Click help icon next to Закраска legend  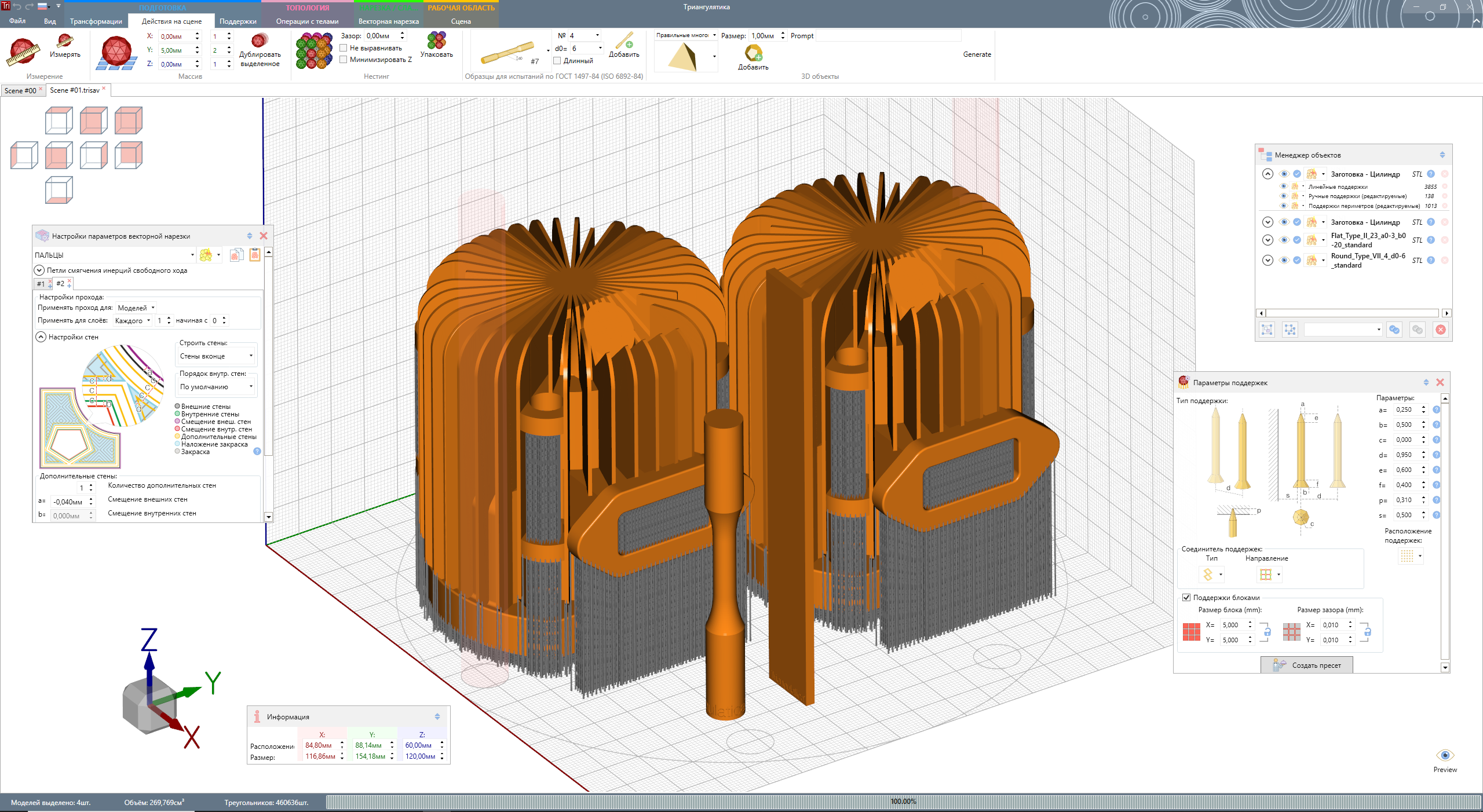click(257, 451)
